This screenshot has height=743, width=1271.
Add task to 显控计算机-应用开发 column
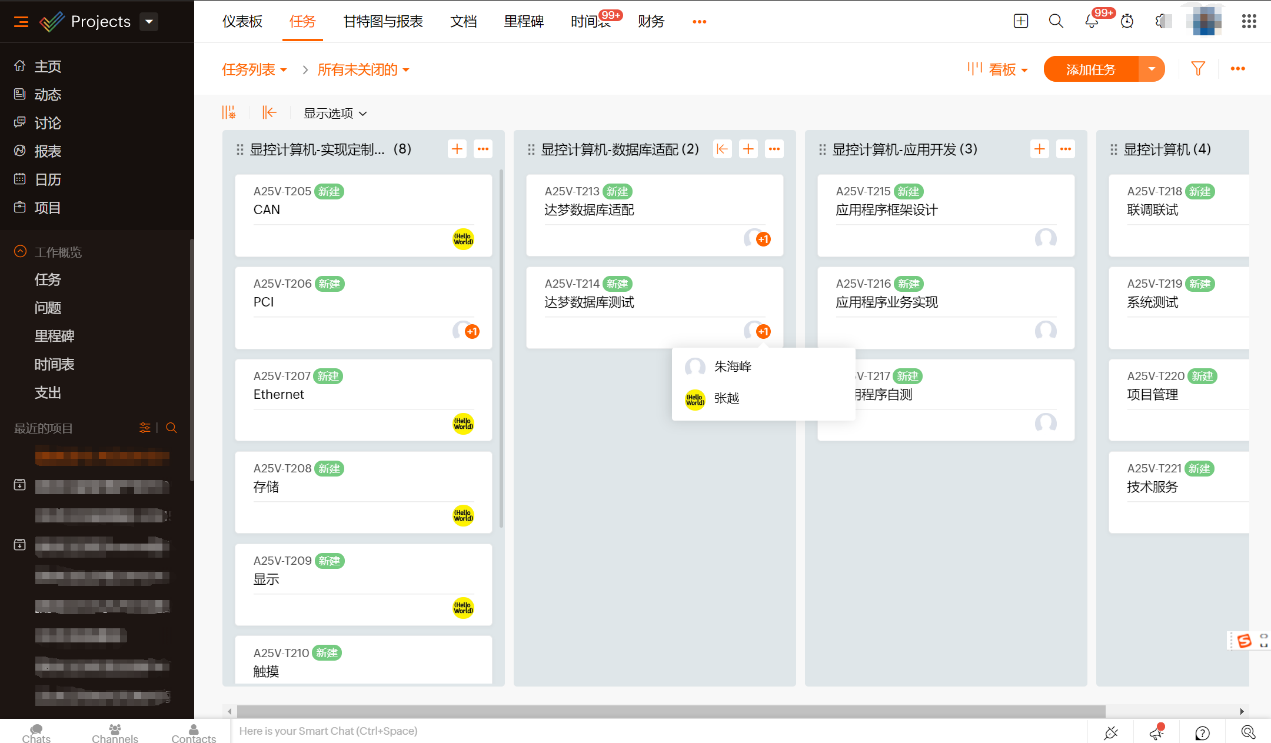1040,149
